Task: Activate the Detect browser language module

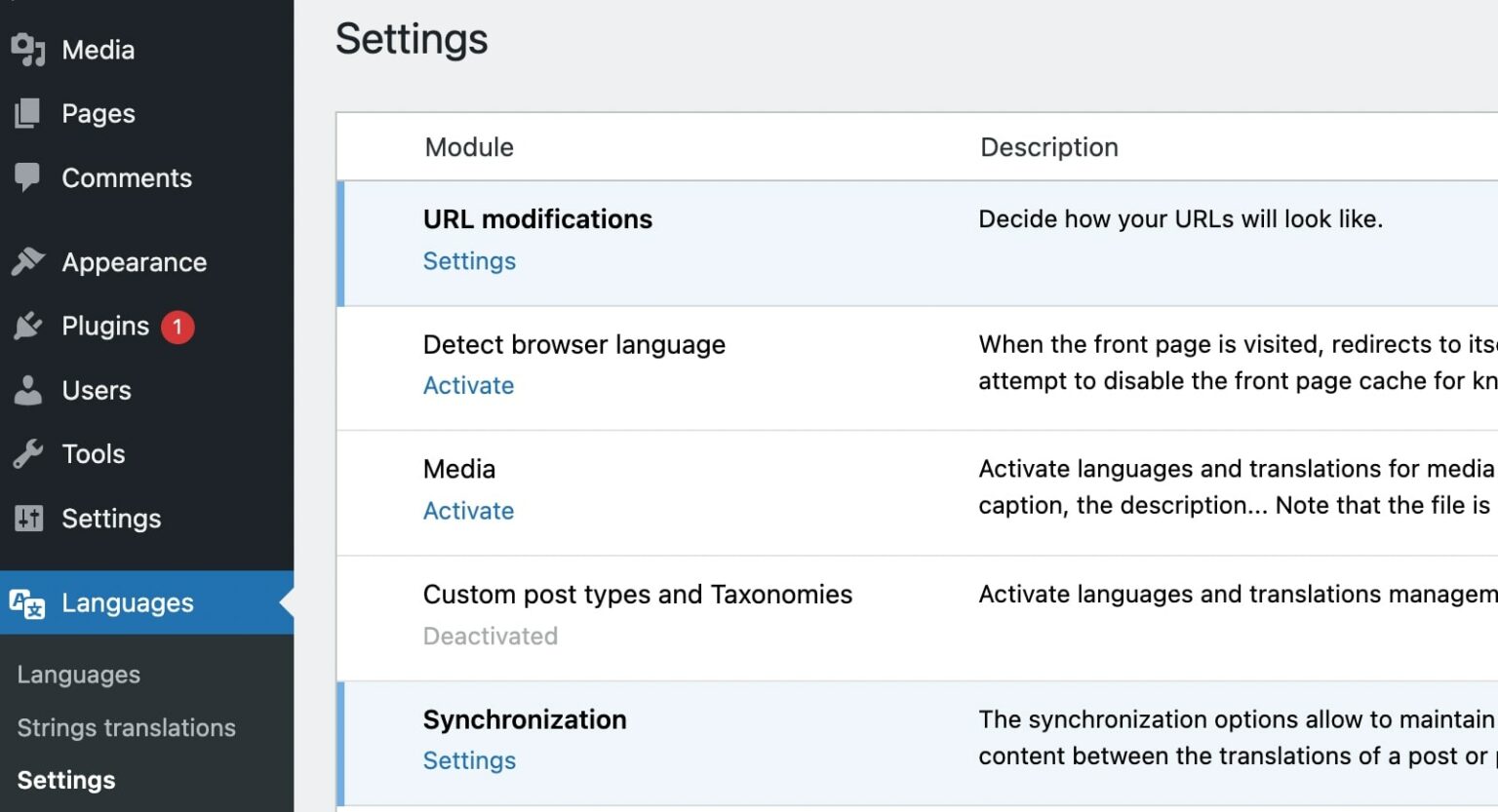Action: (468, 385)
